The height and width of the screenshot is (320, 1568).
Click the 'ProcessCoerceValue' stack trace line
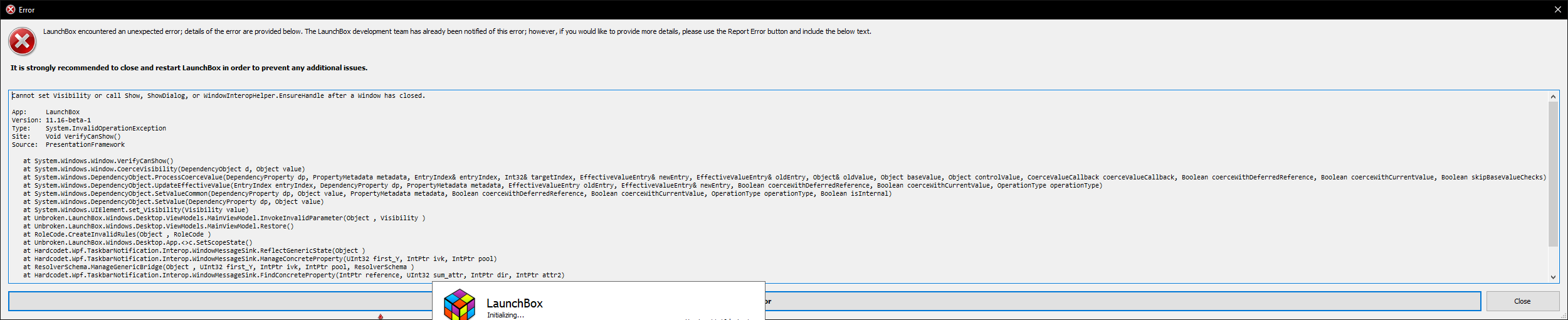785,178
